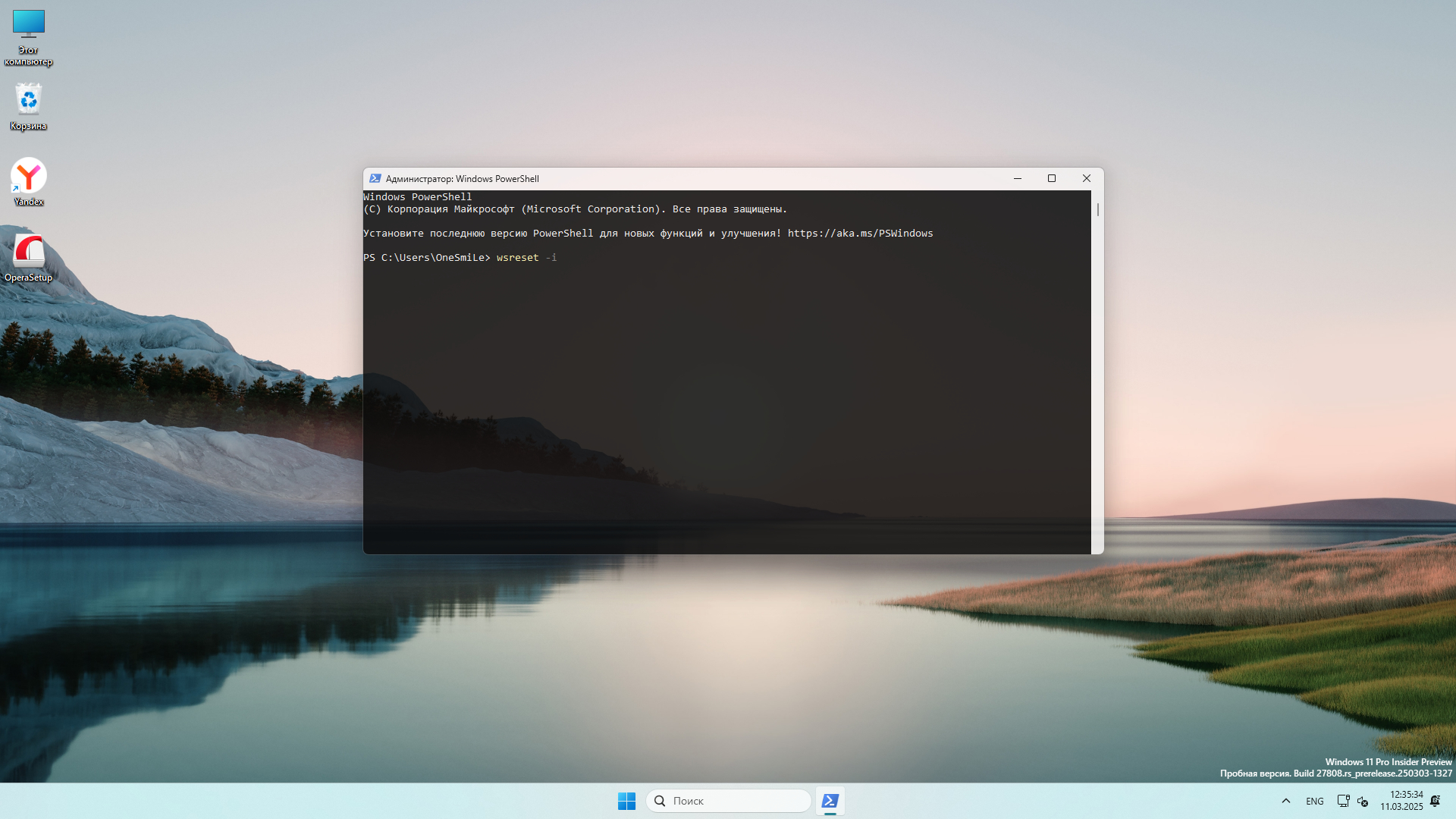
Task: Switch the ENG input language indicator
Action: [x=1314, y=801]
